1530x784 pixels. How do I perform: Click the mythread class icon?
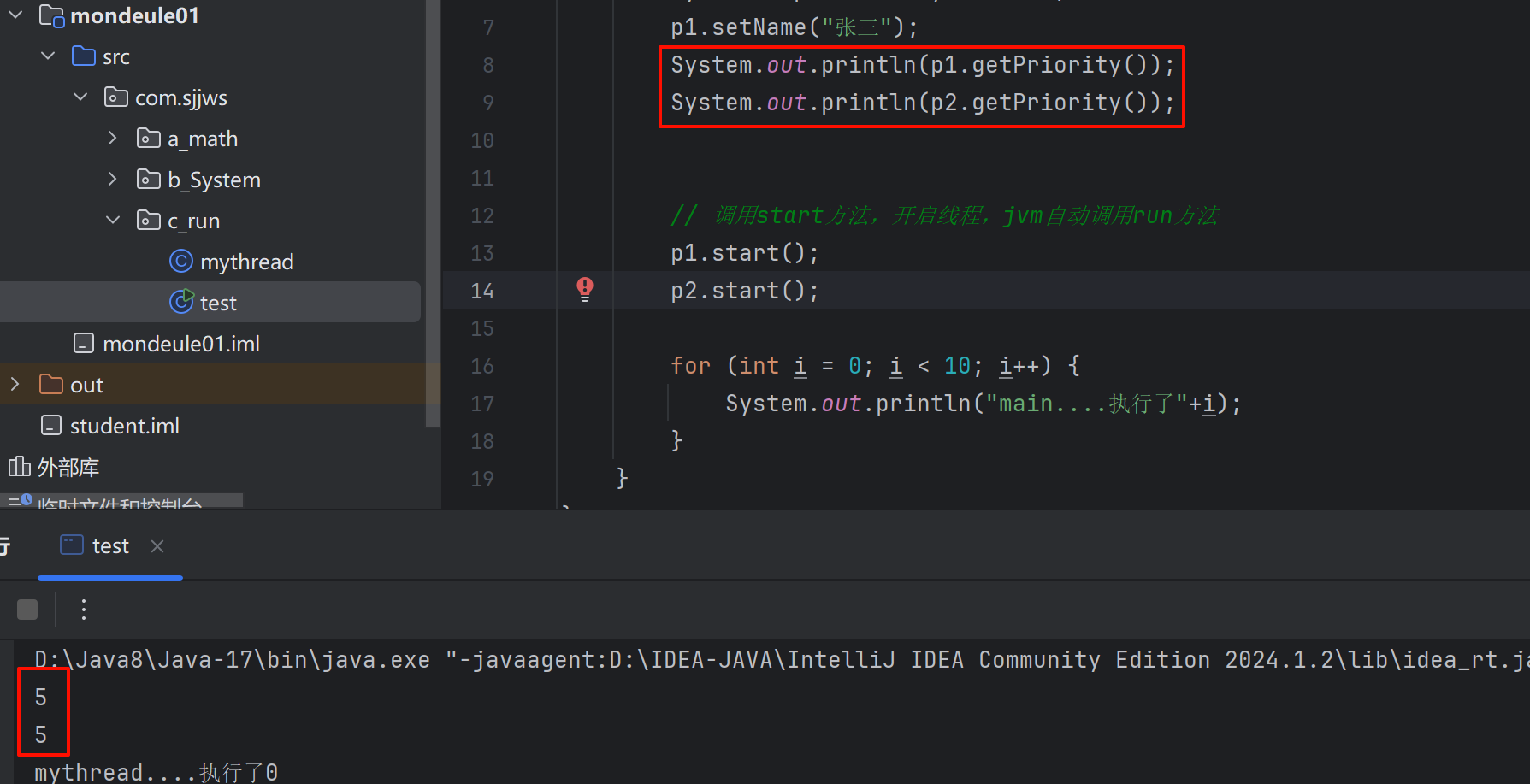click(181, 262)
